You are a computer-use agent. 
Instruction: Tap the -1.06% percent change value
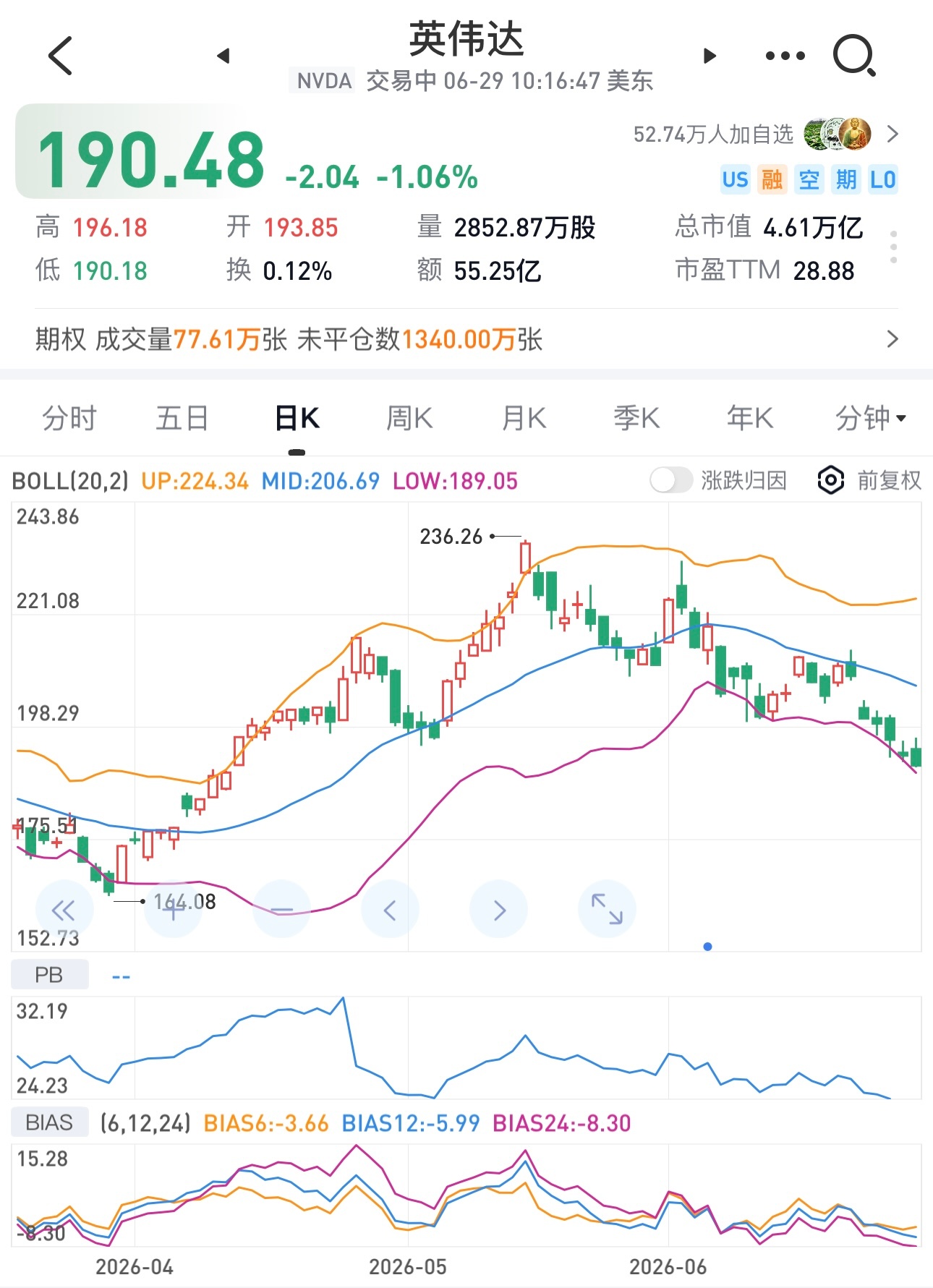click(427, 177)
